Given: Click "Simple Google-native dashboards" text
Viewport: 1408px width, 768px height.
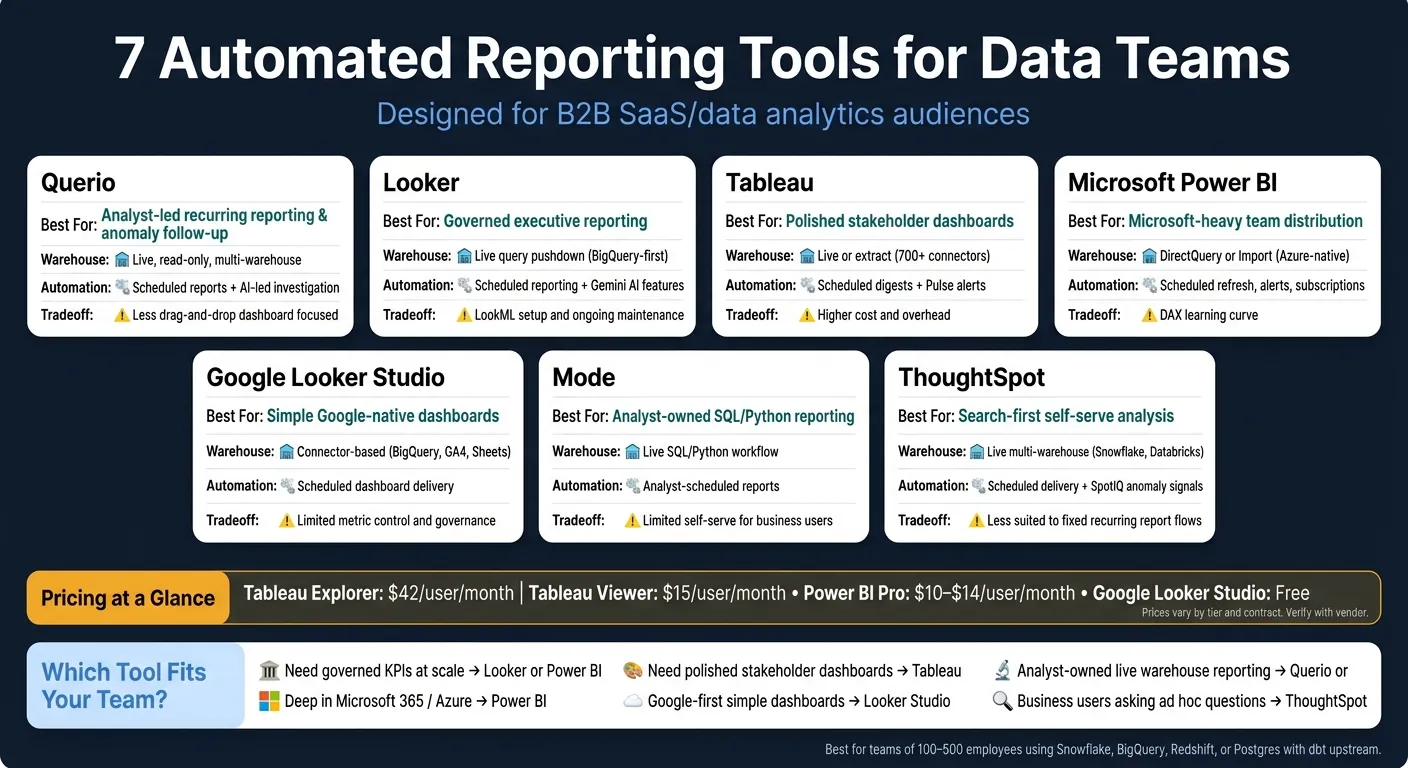Looking at the screenshot, I should tap(383, 416).
